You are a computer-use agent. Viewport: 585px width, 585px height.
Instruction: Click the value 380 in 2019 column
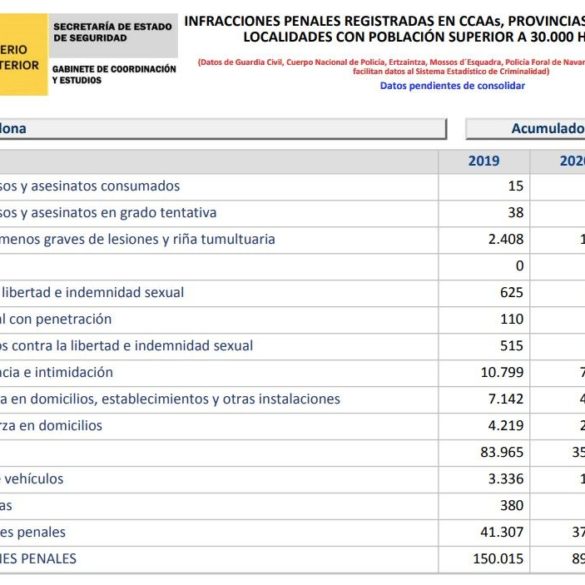click(x=512, y=506)
